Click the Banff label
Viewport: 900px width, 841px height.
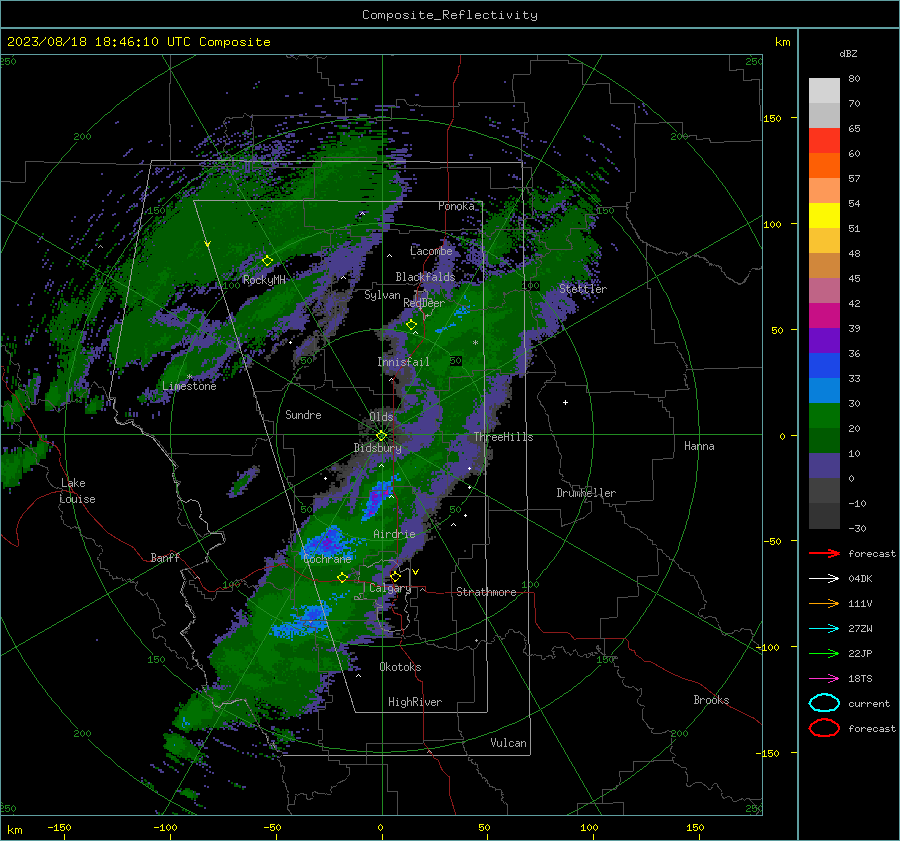coord(165,557)
